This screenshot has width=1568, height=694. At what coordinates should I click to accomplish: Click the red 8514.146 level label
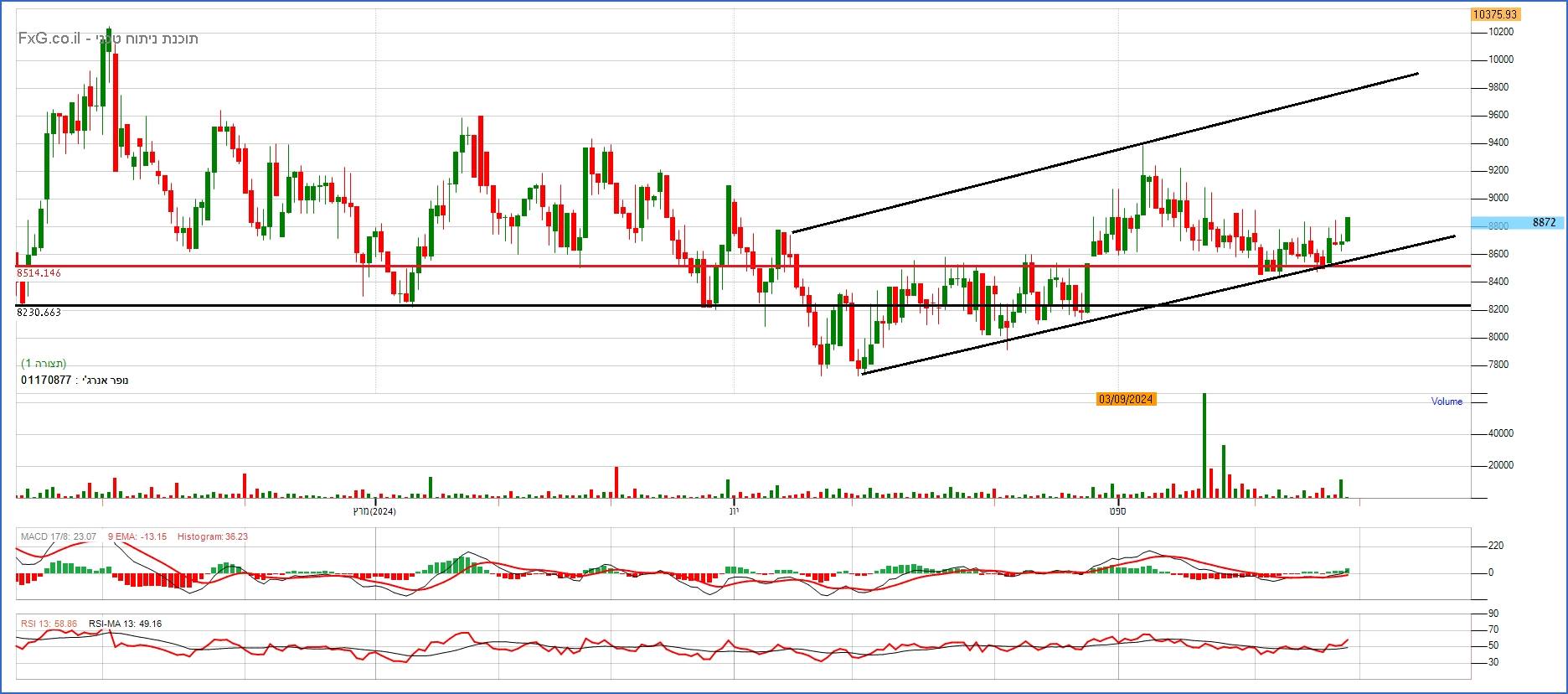coord(39,273)
